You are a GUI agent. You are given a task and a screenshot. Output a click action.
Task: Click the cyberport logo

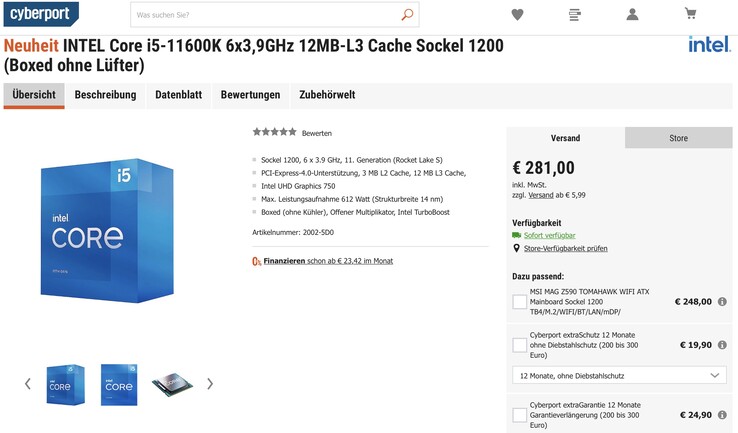tap(41, 14)
